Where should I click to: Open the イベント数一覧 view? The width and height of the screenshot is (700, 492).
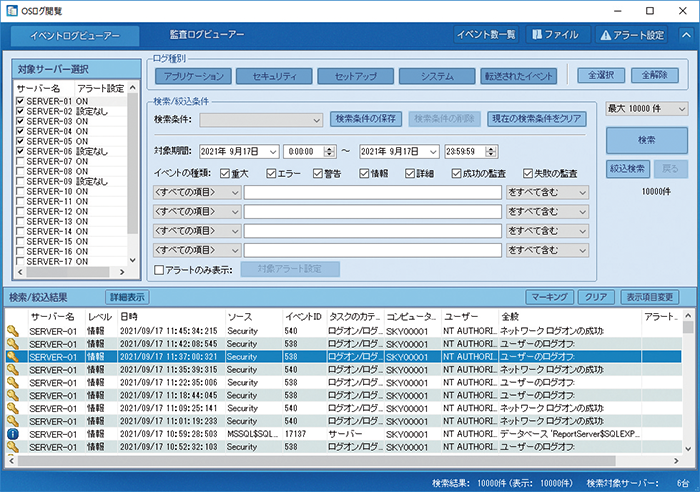tap(486, 35)
